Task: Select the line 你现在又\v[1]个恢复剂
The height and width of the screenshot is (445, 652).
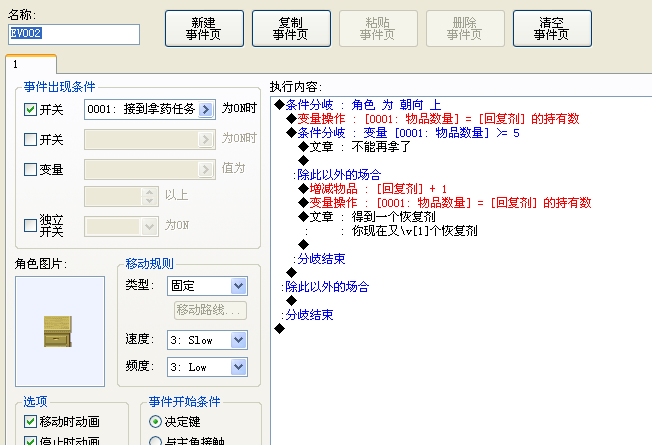Action: click(415, 231)
